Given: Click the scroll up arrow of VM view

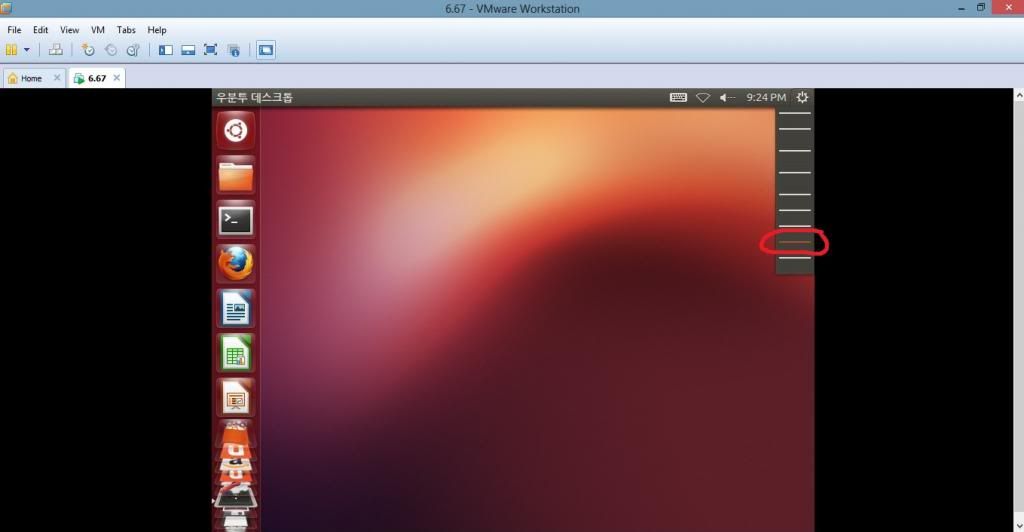Looking at the screenshot, I should pos(1018,95).
